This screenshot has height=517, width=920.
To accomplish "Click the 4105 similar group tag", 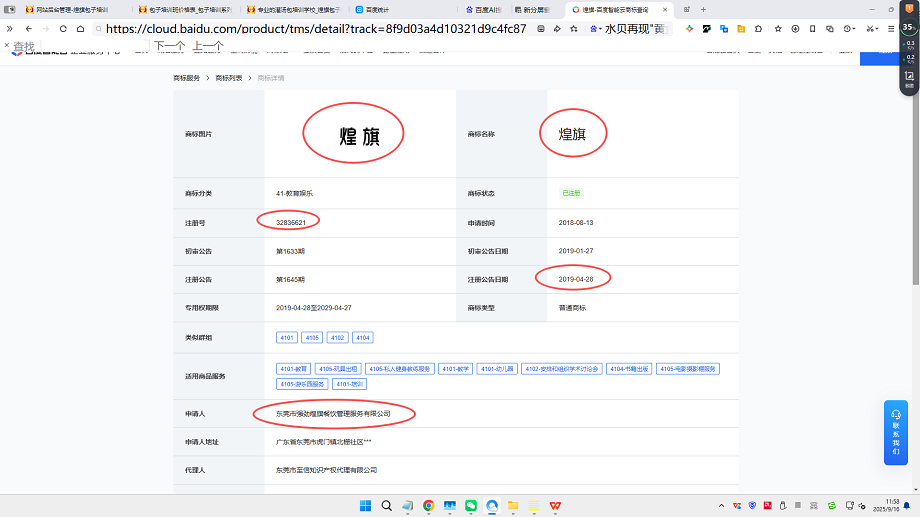I will point(313,338).
